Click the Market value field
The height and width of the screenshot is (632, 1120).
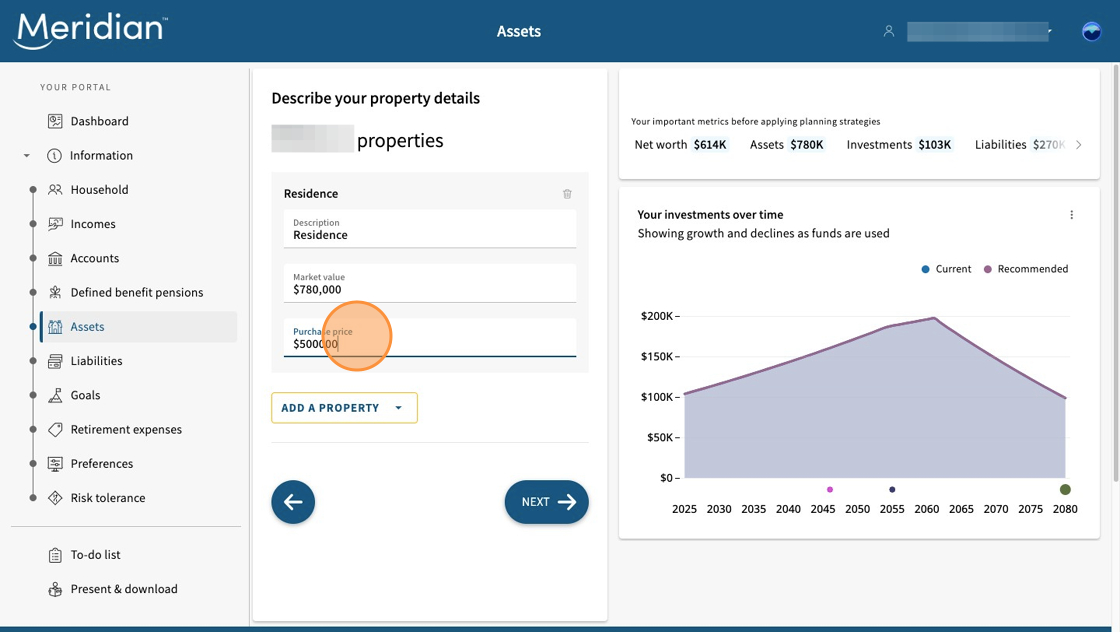429,284
